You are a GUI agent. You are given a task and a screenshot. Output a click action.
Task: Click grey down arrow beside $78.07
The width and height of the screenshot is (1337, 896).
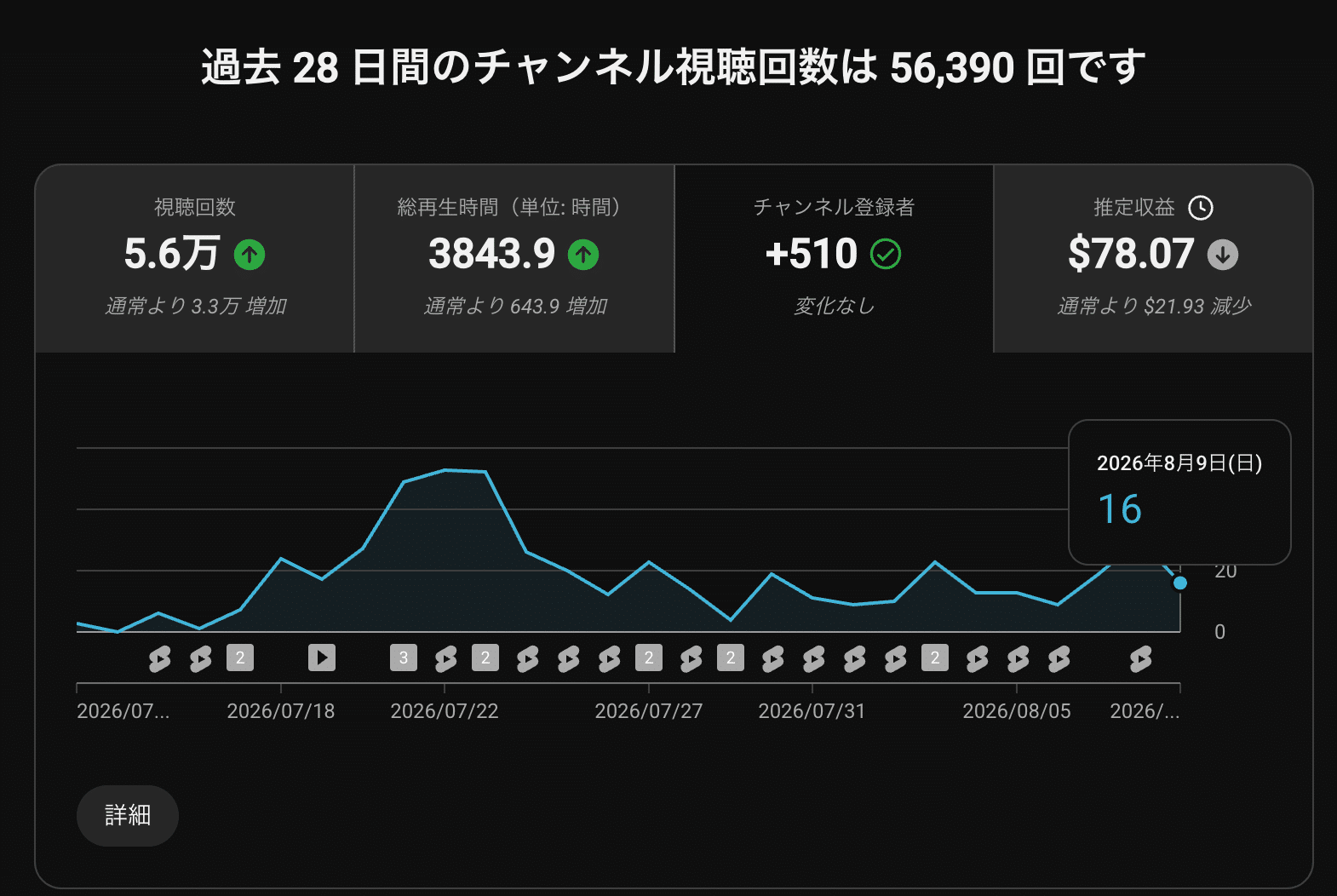pyautogui.click(x=1223, y=255)
